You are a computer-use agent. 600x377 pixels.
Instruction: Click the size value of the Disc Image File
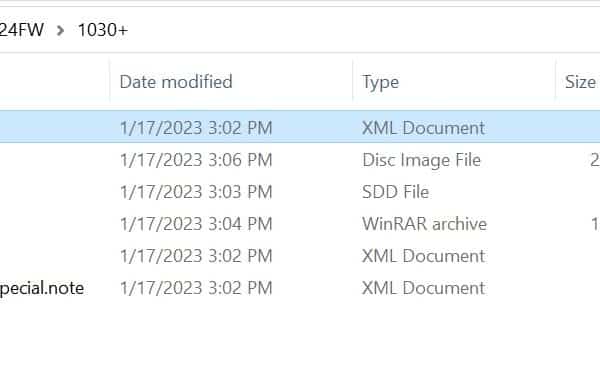coord(595,160)
